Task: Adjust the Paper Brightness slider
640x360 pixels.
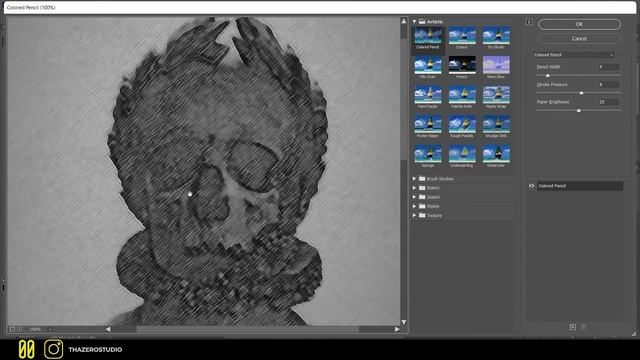Action: (x=578, y=111)
